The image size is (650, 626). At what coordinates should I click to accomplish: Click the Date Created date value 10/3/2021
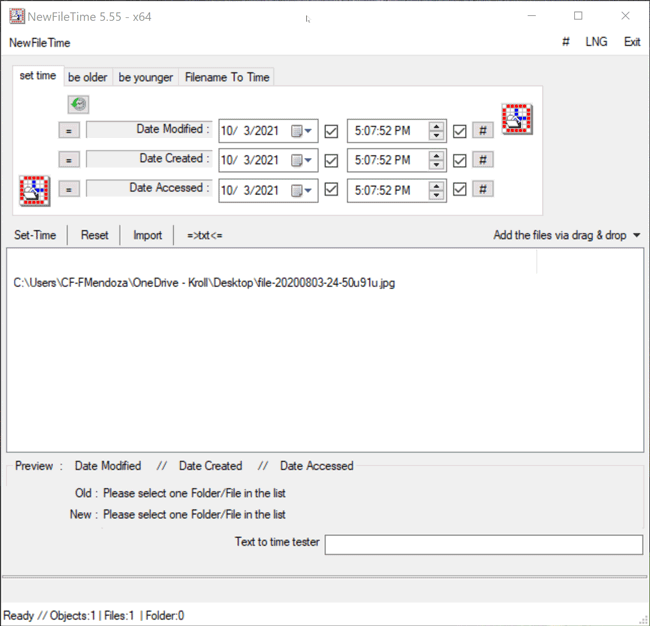pos(250,160)
